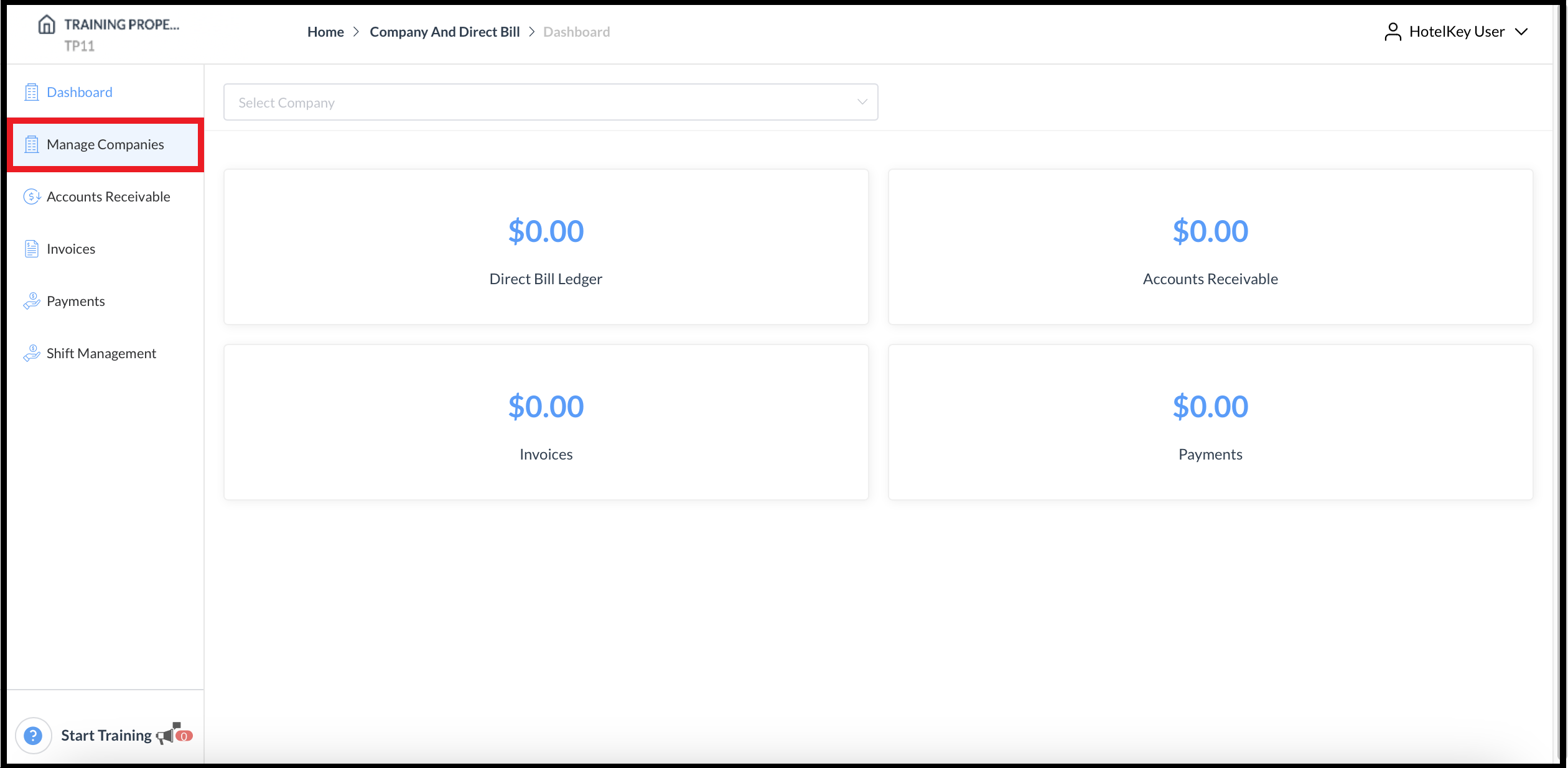Open help via the question mark icon
This screenshot has width=1568, height=768.
33,734
